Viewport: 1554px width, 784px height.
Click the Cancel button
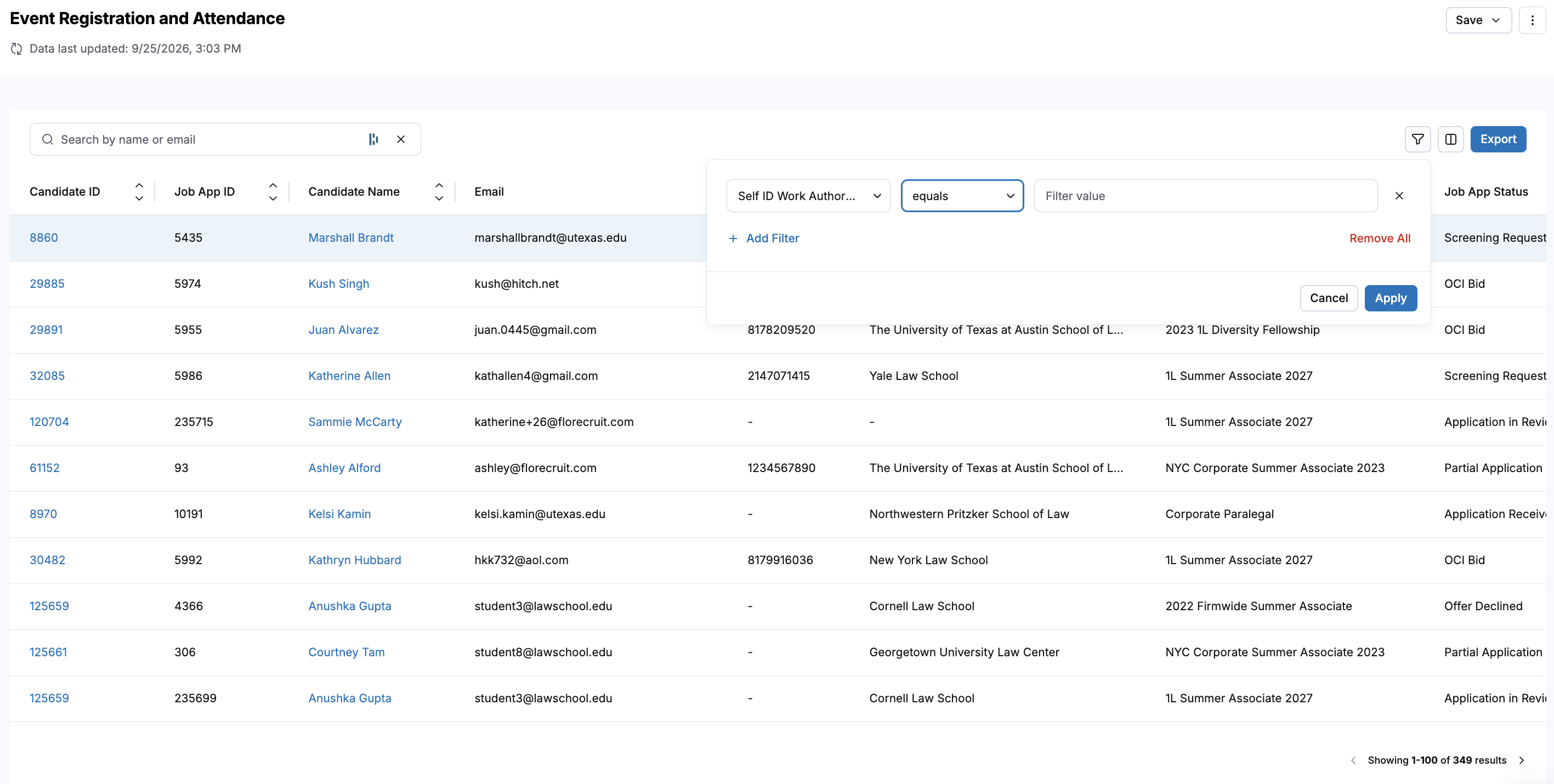point(1329,298)
